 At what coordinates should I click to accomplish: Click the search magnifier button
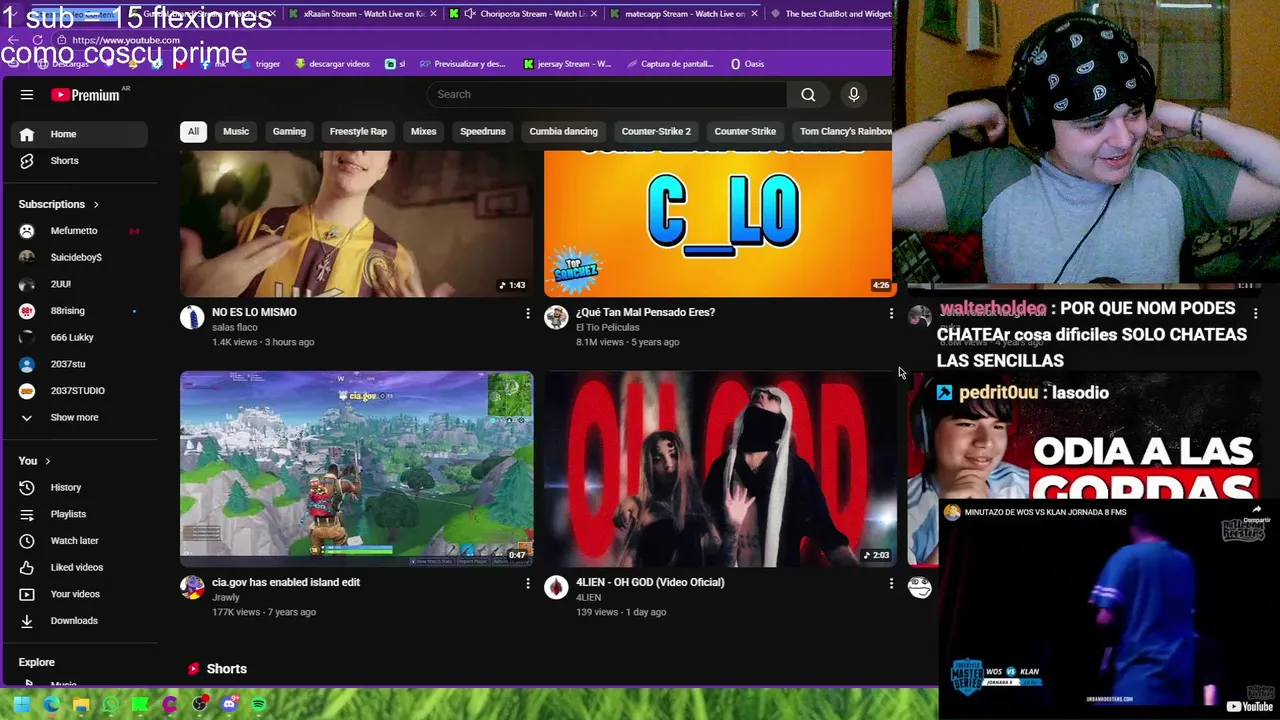click(808, 94)
